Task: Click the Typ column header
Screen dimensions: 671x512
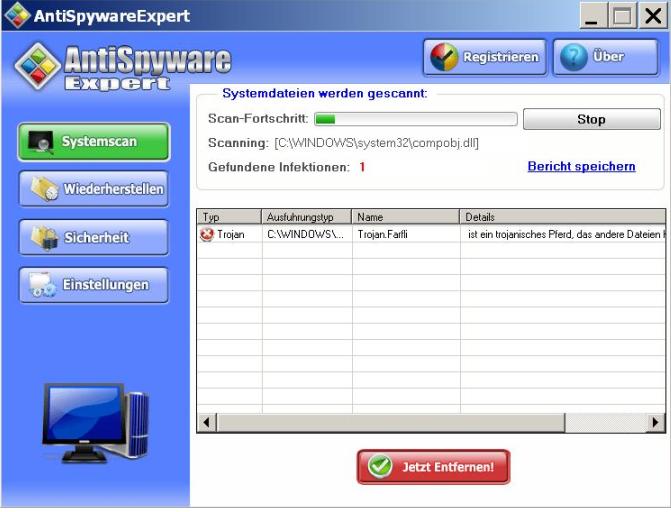Action: (229, 217)
